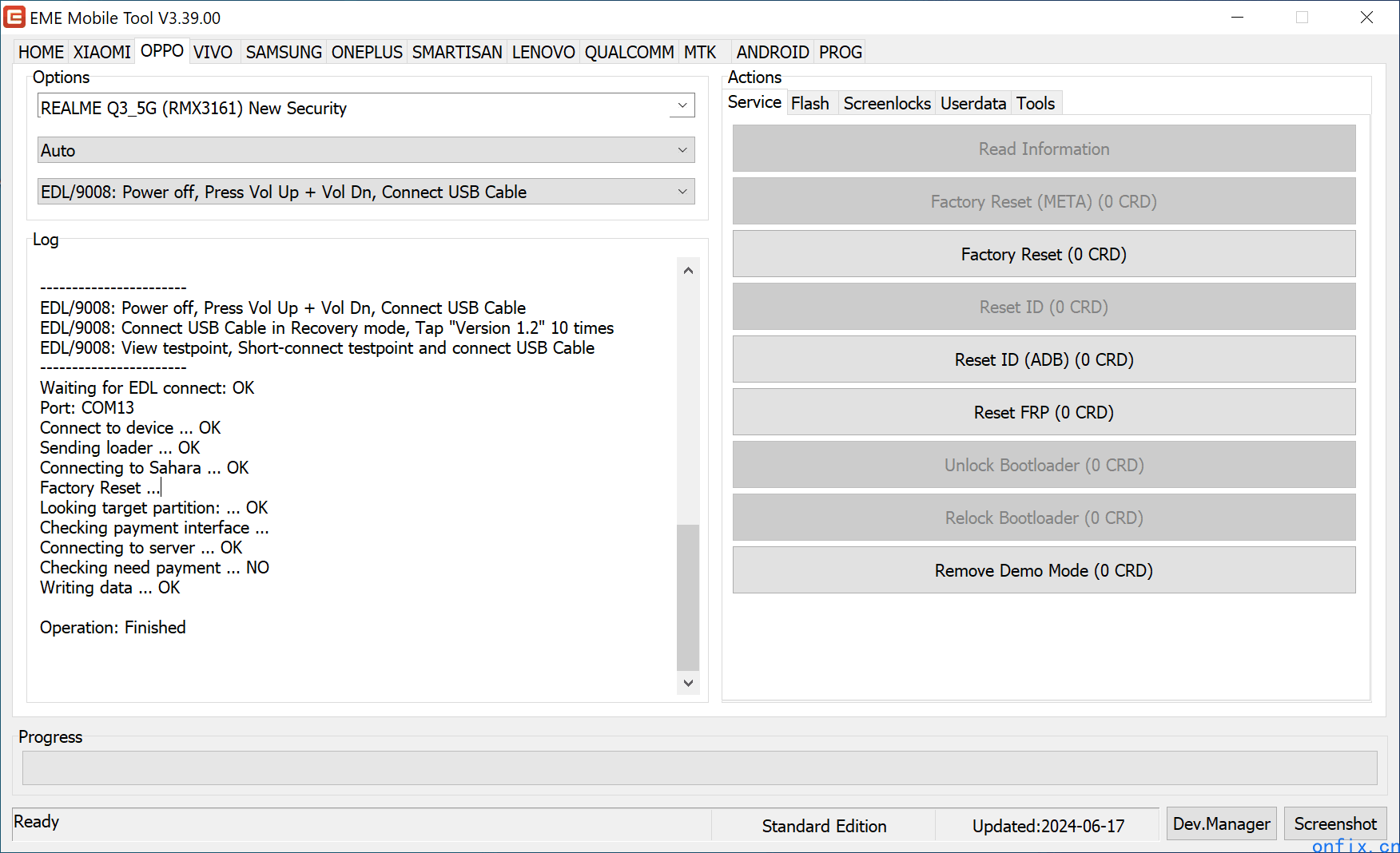The width and height of the screenshot is (1400, 853).
Task: Click the Reset ID (0 CRD) button
Action: click(x=1044, y=307)
